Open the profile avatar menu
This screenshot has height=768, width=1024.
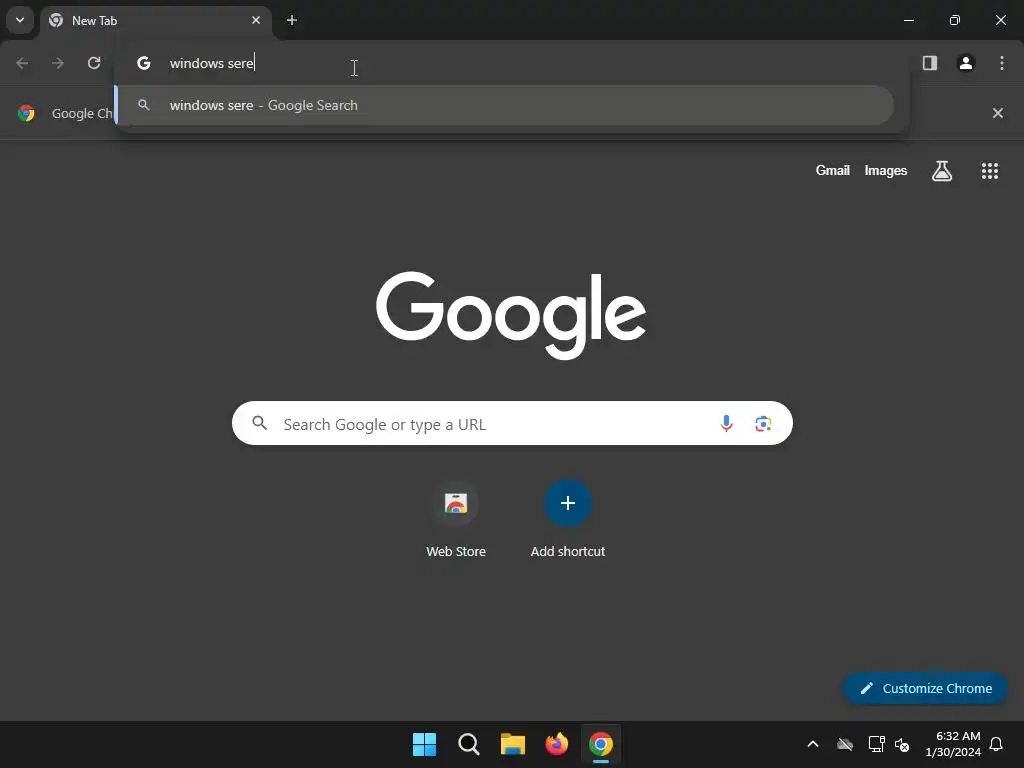pos(966,63)
